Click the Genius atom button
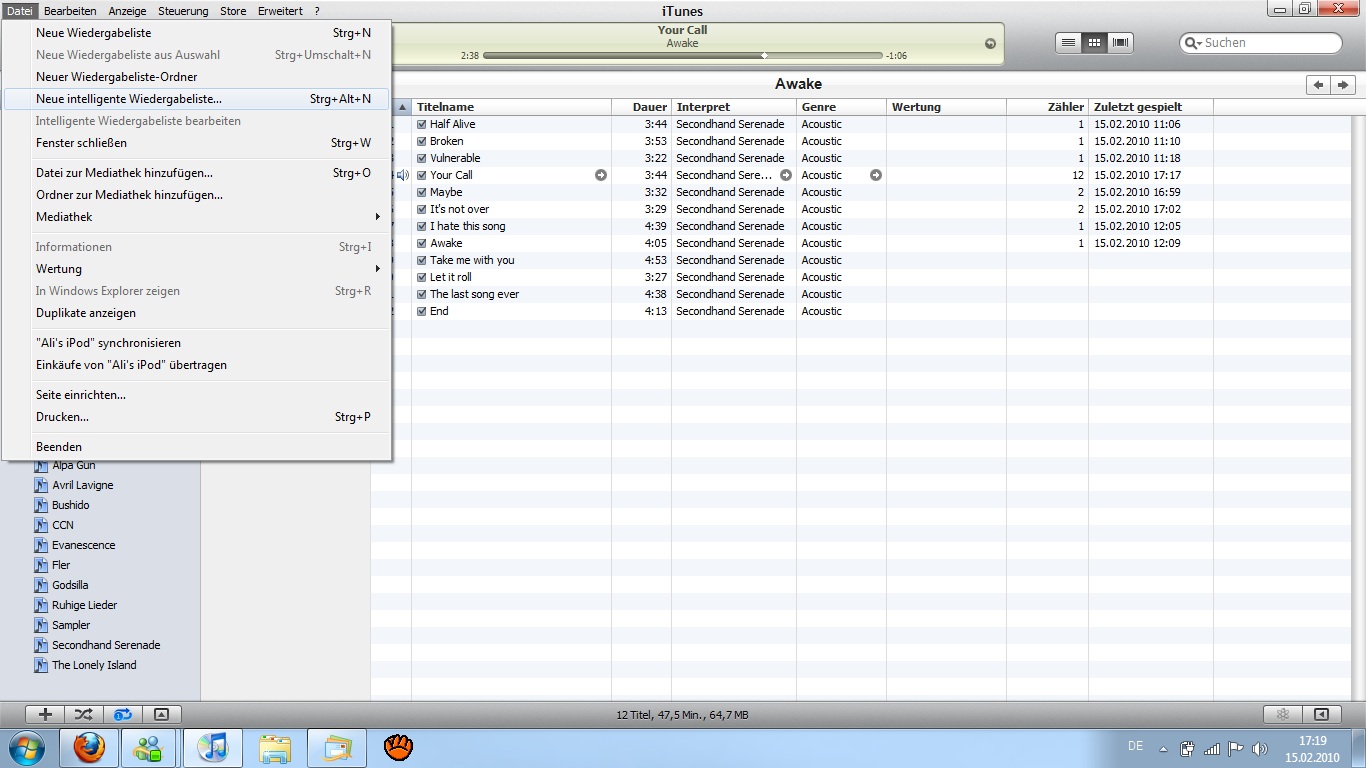1366x768 pixels. pos(1282,714)
